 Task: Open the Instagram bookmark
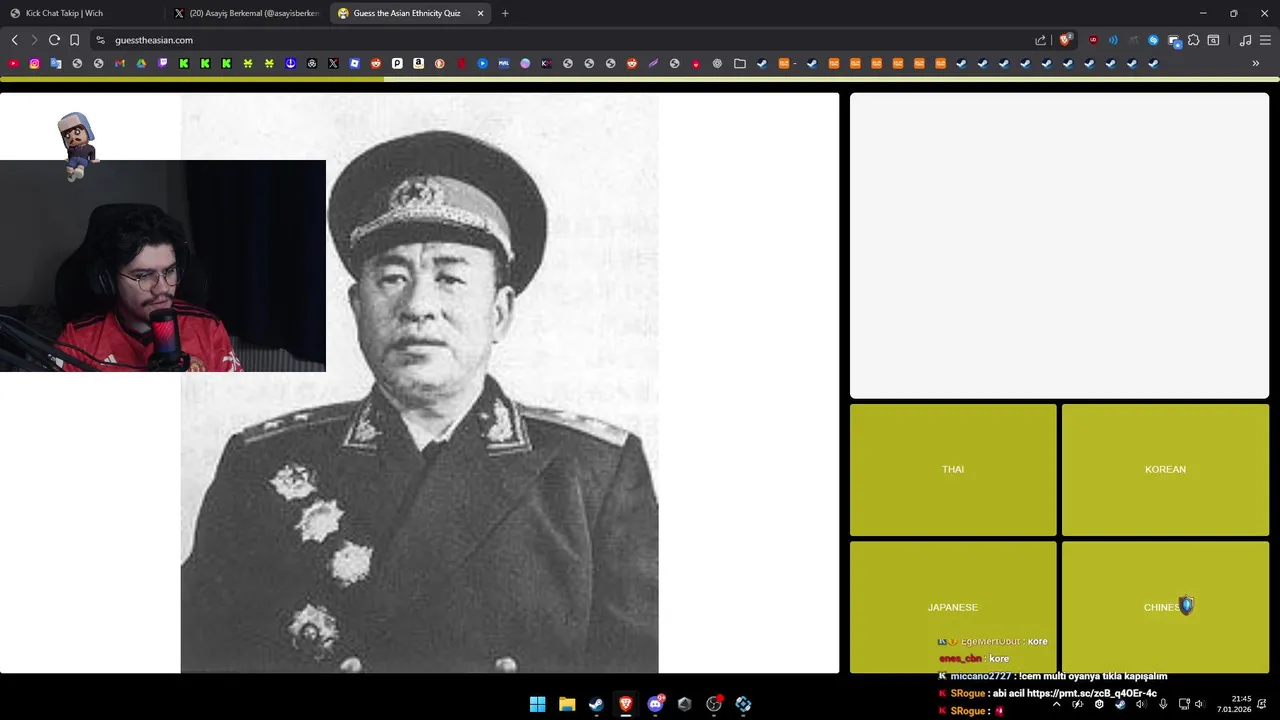[x=34, y=63]
